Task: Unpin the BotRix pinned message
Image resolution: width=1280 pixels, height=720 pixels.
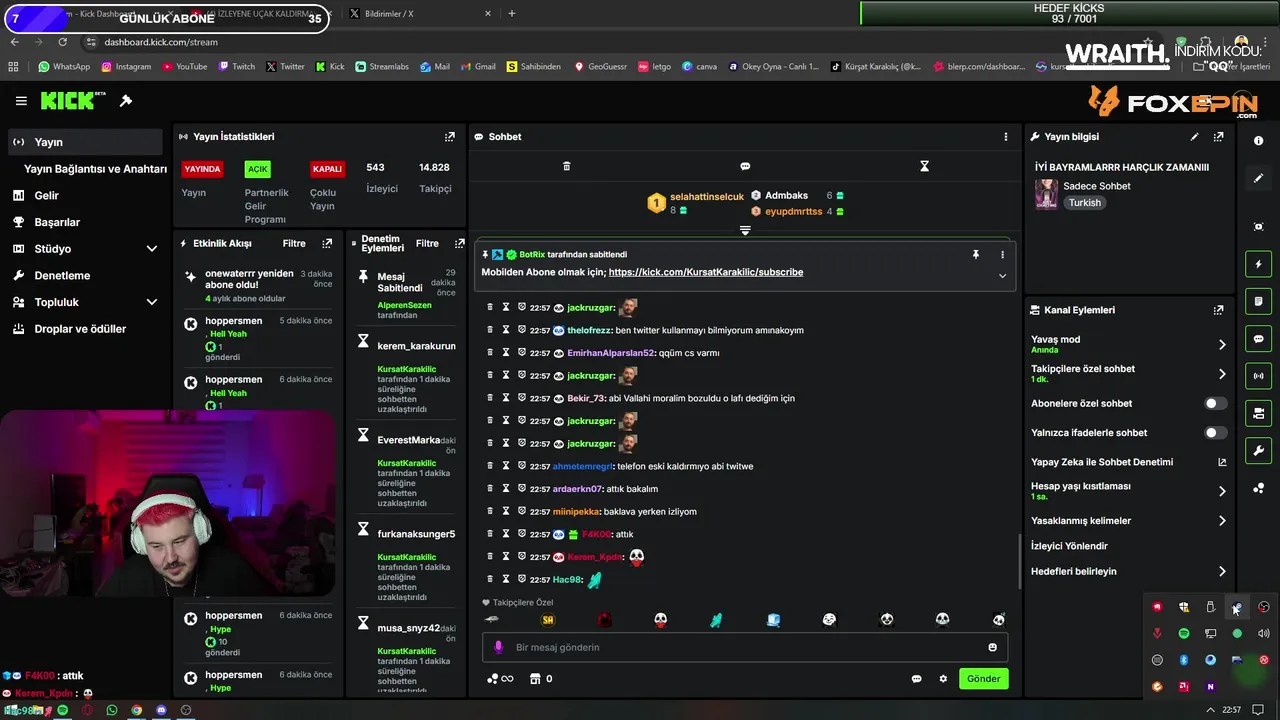Action: (975, 254)
